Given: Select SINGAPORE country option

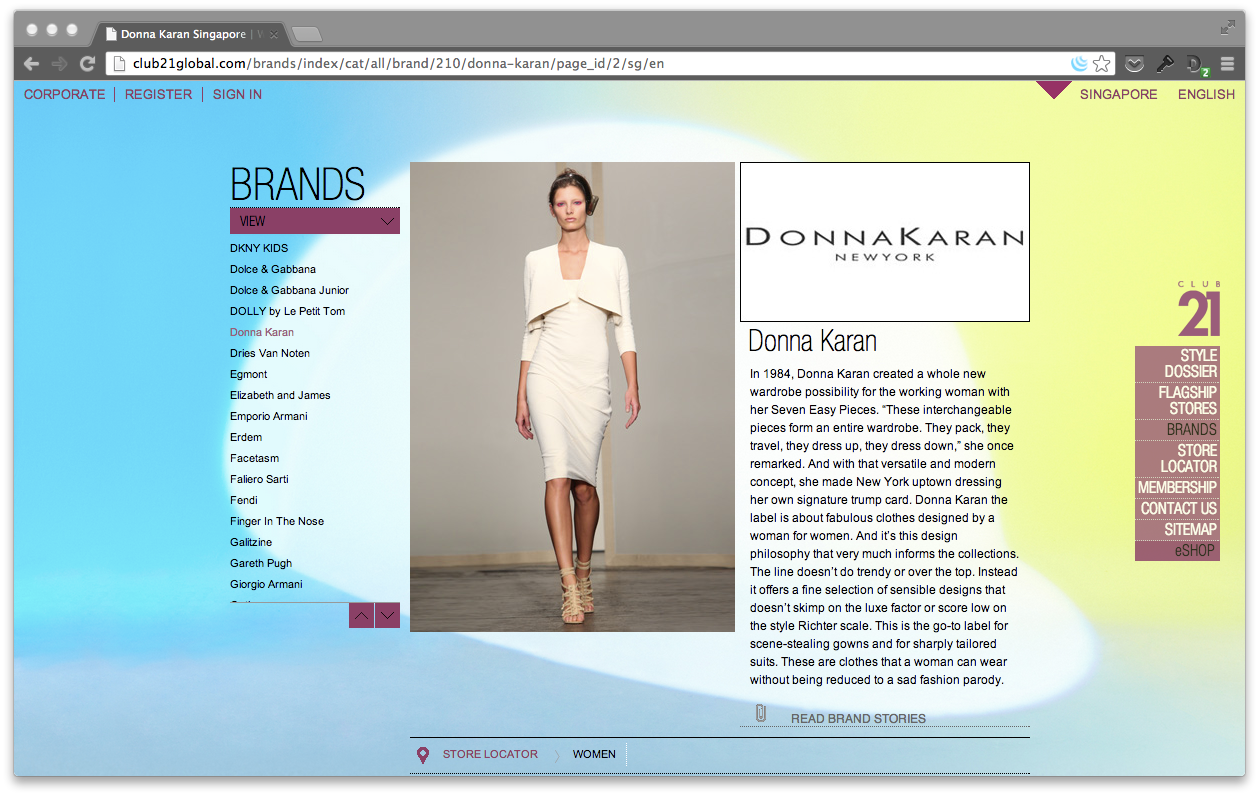Looking at the screenshot, I should (x=1118, y=94).
